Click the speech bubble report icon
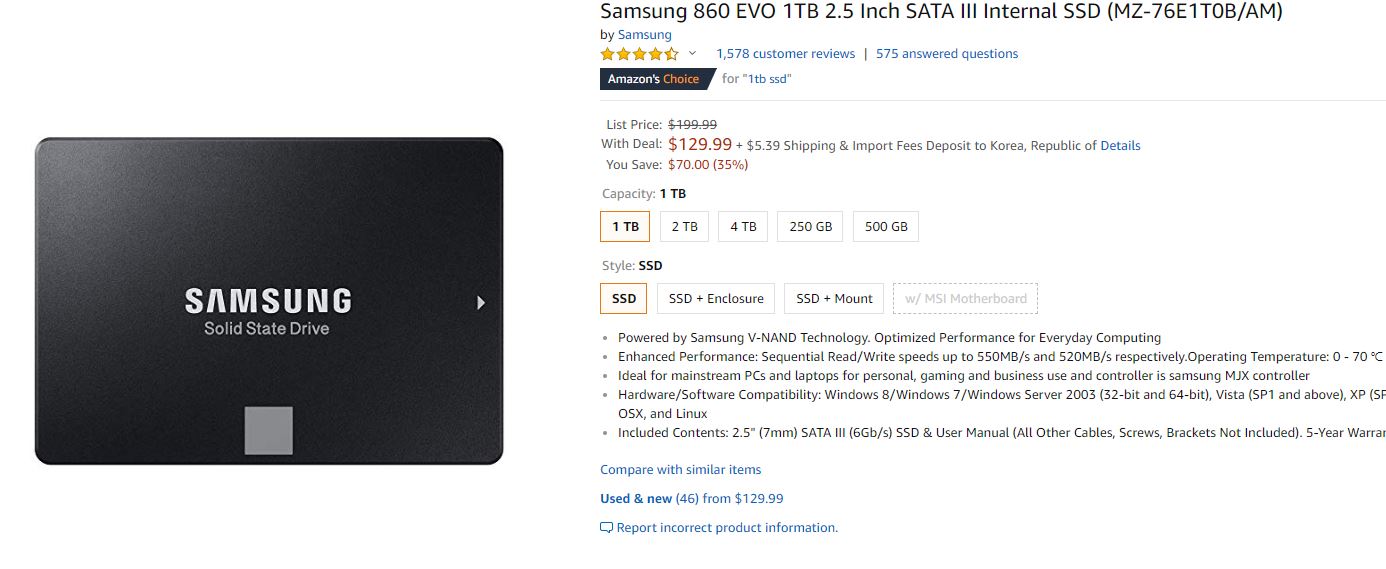The image size is (1386, 569). tap(606, 528)
